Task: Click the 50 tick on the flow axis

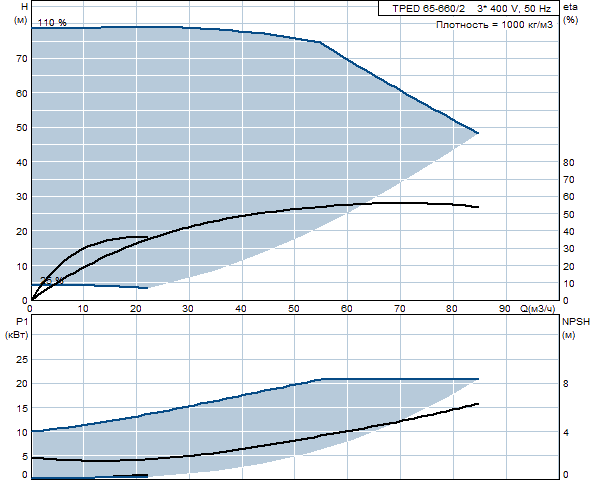Action: 294,309
